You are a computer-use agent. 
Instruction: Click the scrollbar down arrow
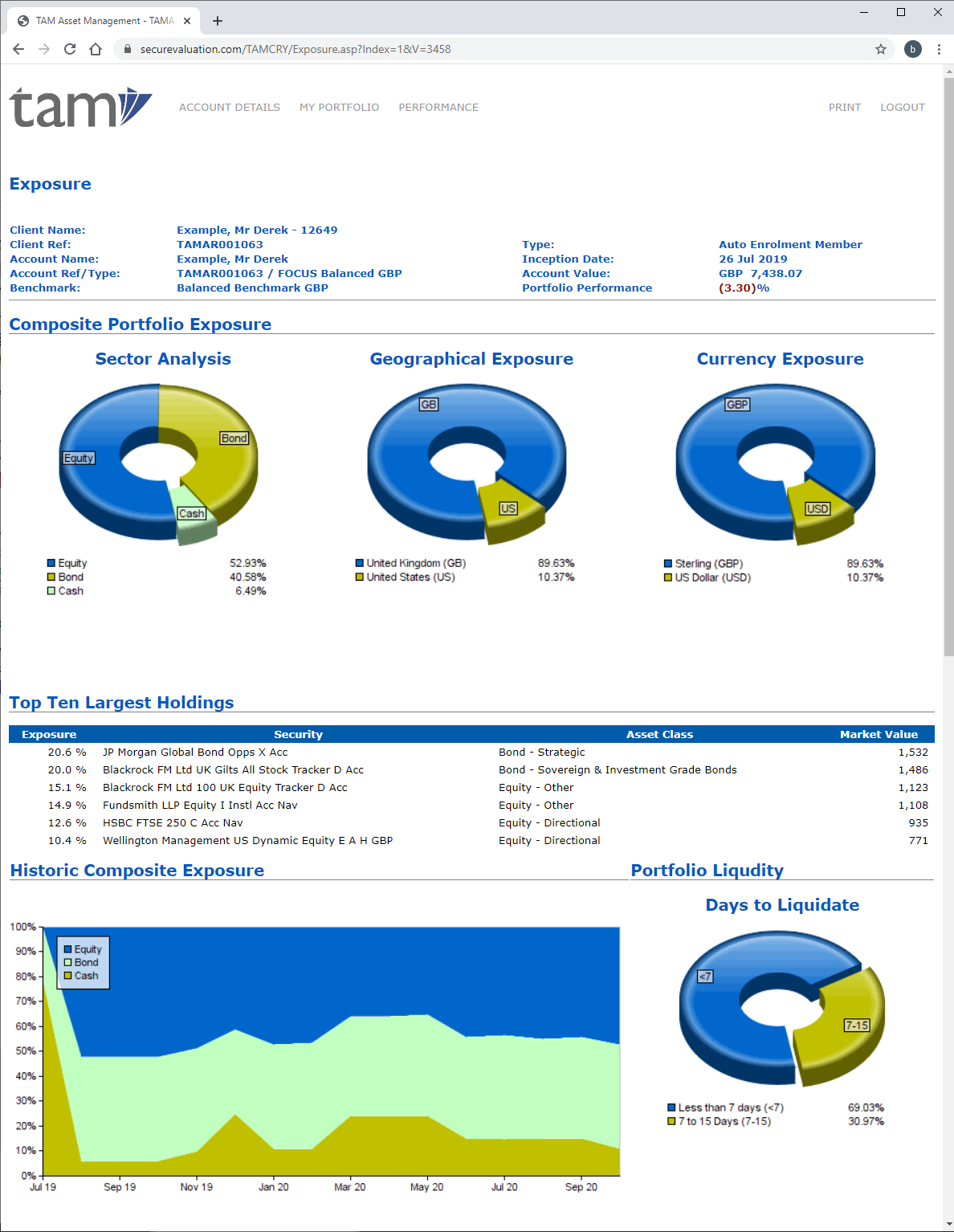(x=948, y=1225)
